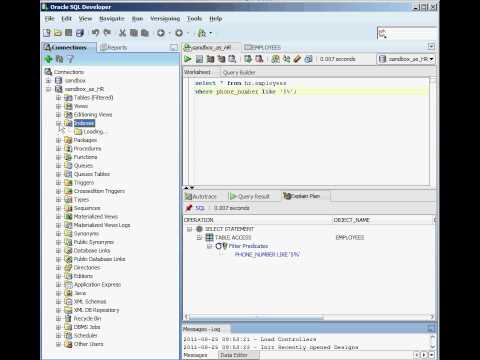Select the Procedures tree node
This screenshot has width=480, height=360.
(87, 149)
